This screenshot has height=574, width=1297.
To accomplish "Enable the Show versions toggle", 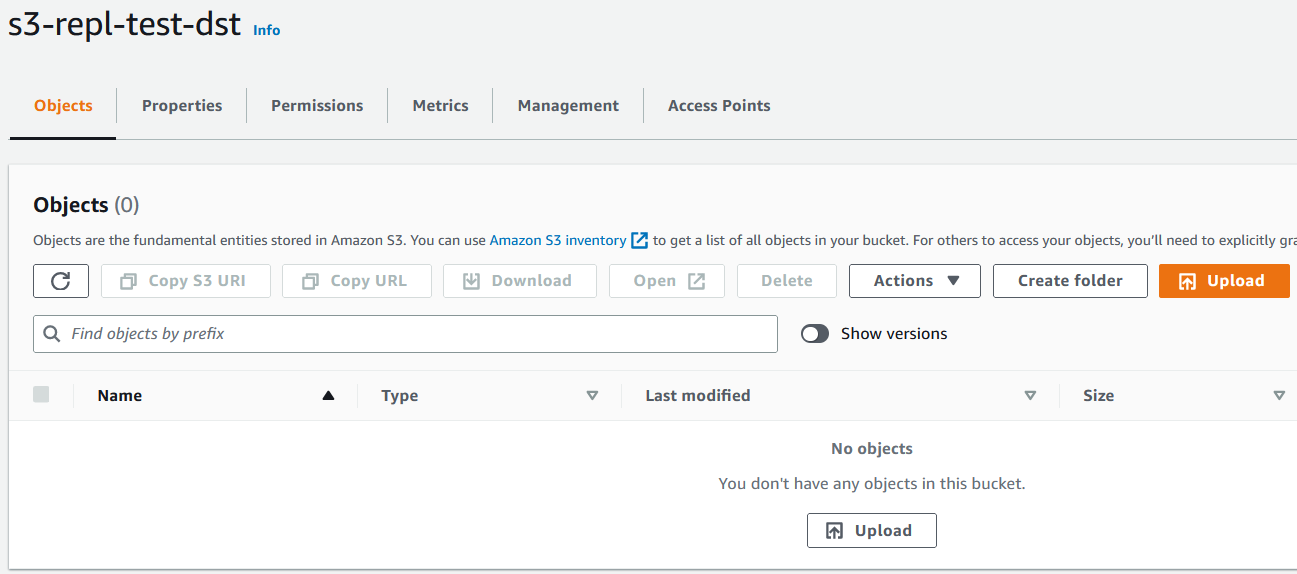I will (815, 334).
